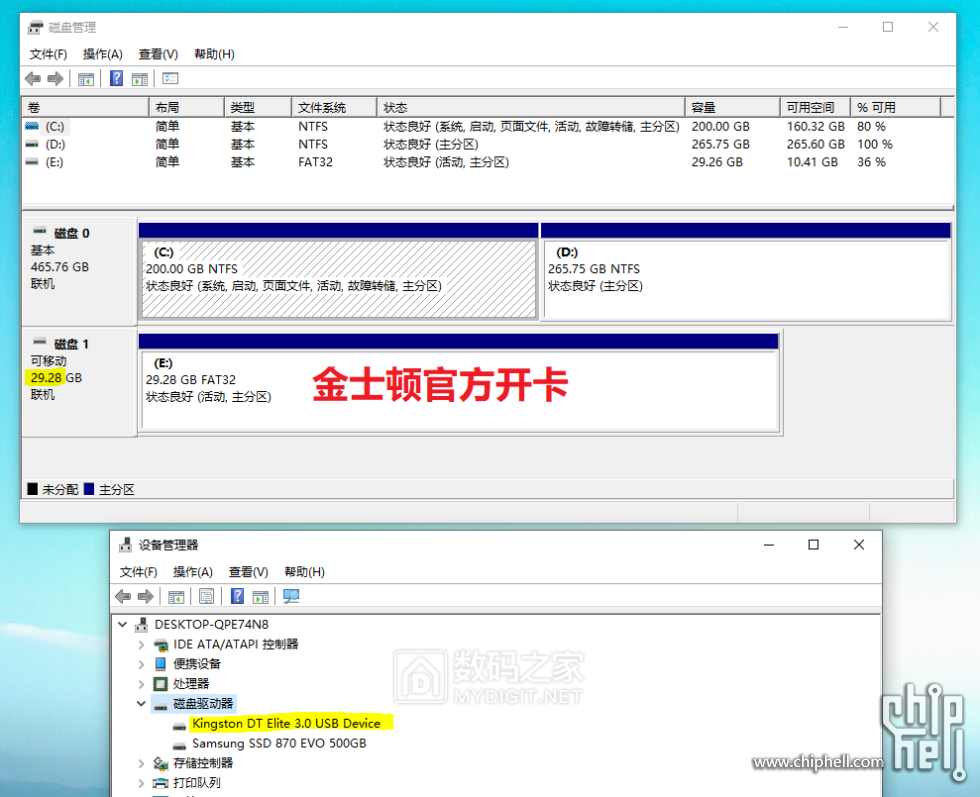Click the 160.32 GB free space cell
Viewport: 980px width, 797px height.
point(816,126)
